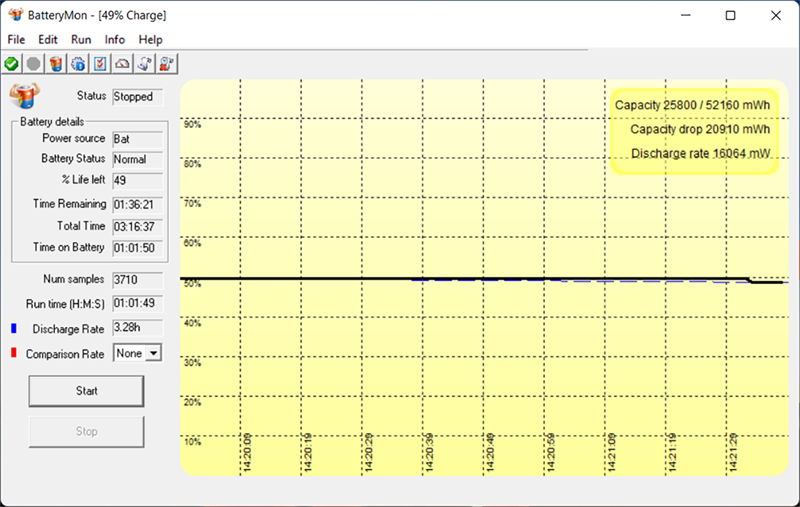Screen dimensions: 800x507
Task: Open the Edit menu
Action: click(x=48, y=39)
